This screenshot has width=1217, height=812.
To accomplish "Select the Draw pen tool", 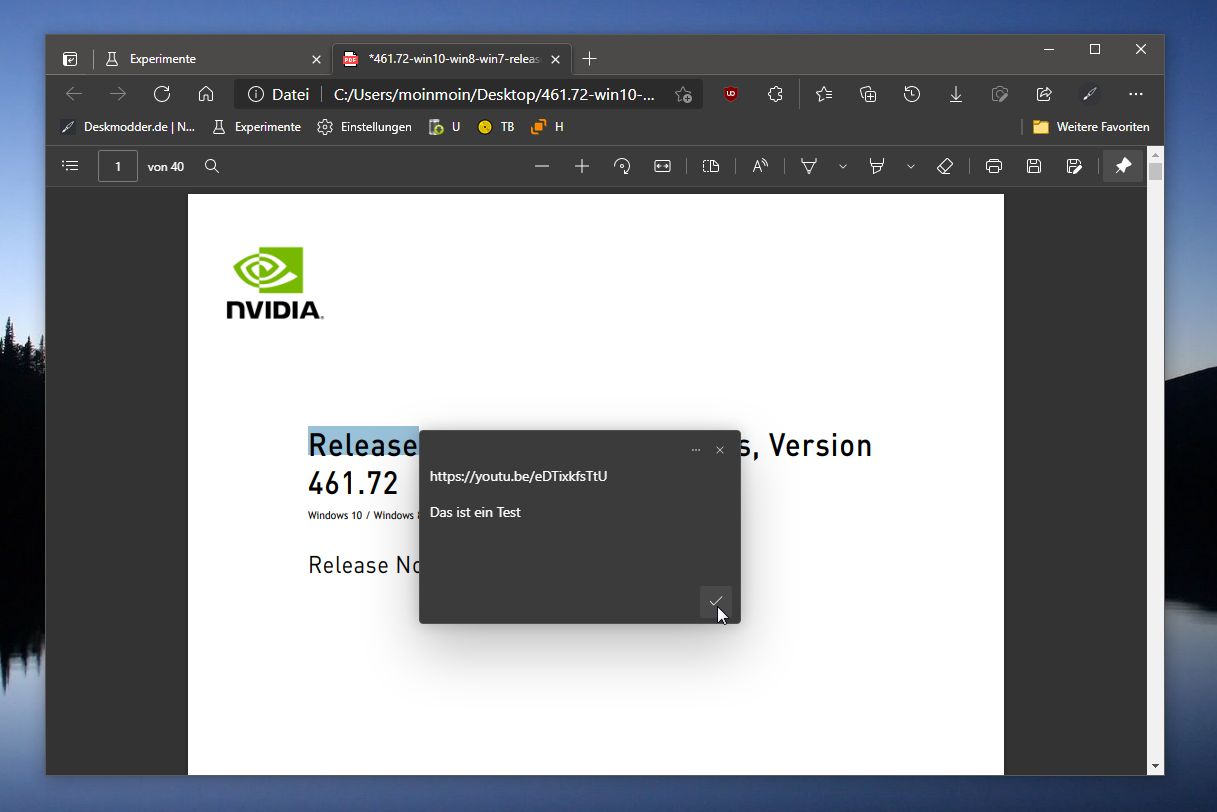I will click(809, 166).
